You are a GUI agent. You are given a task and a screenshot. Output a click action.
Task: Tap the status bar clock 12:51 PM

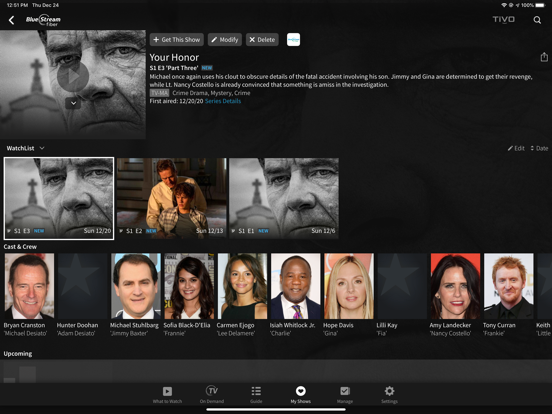18,5
